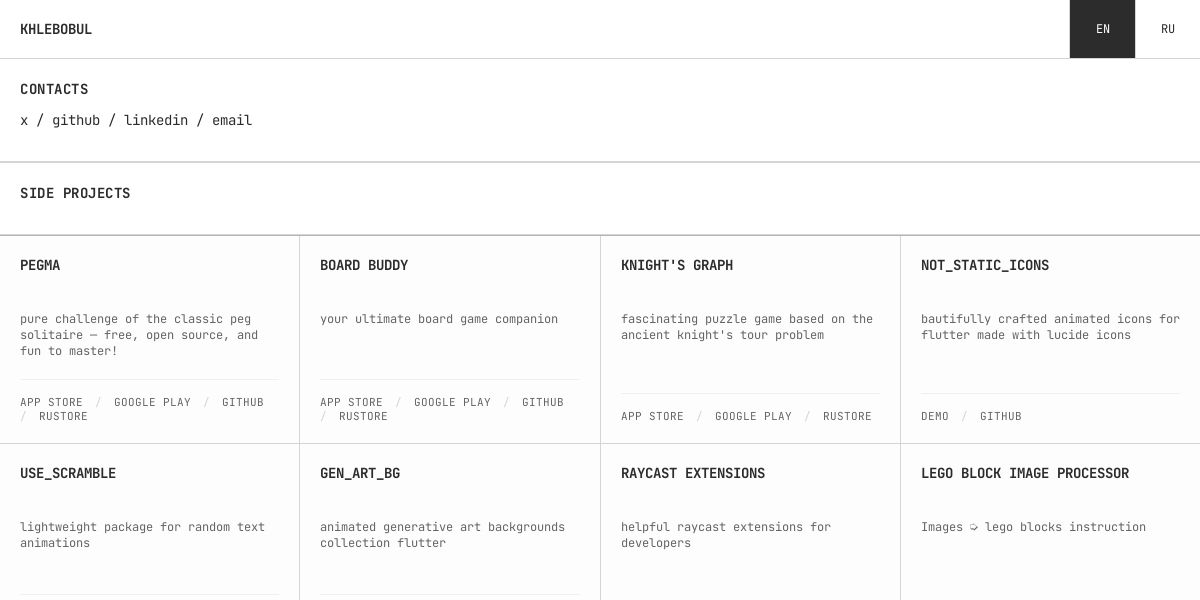
Task: Click Knight's Graph Google Play link
Action: [x=753, y=416]
